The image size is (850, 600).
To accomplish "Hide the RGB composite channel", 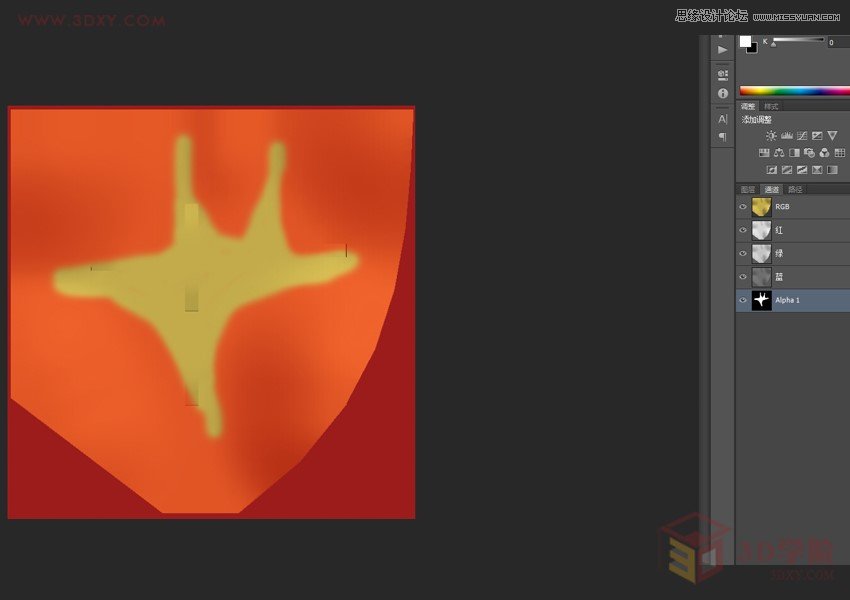I will point(743,207).
